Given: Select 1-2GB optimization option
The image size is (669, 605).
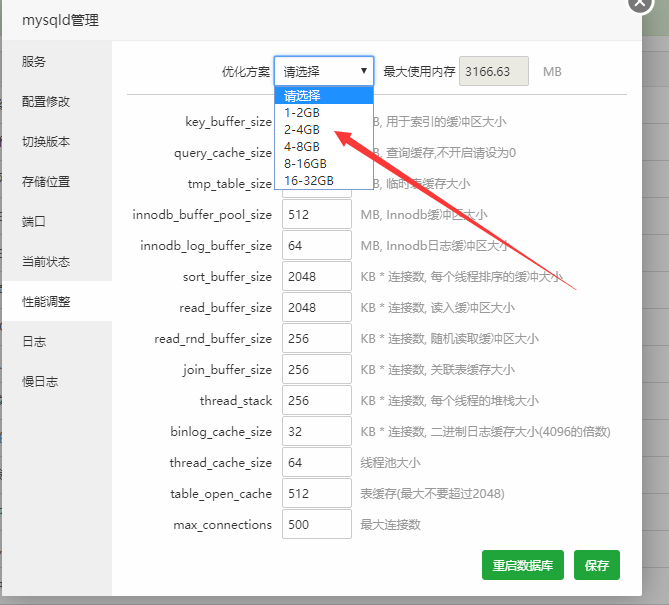Looking at the screenshot, I should [302, 112].
